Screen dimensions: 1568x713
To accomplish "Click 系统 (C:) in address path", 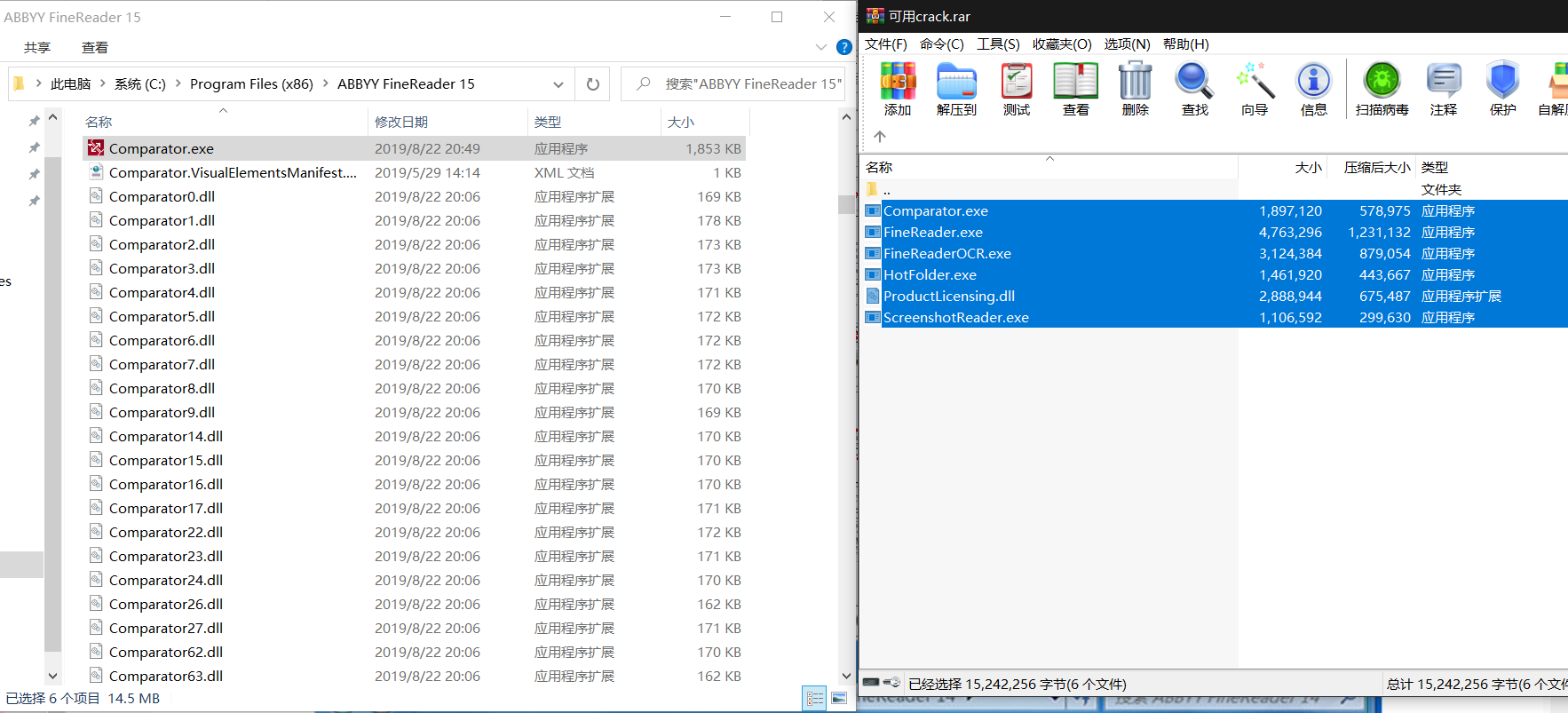I will (140, 83).
